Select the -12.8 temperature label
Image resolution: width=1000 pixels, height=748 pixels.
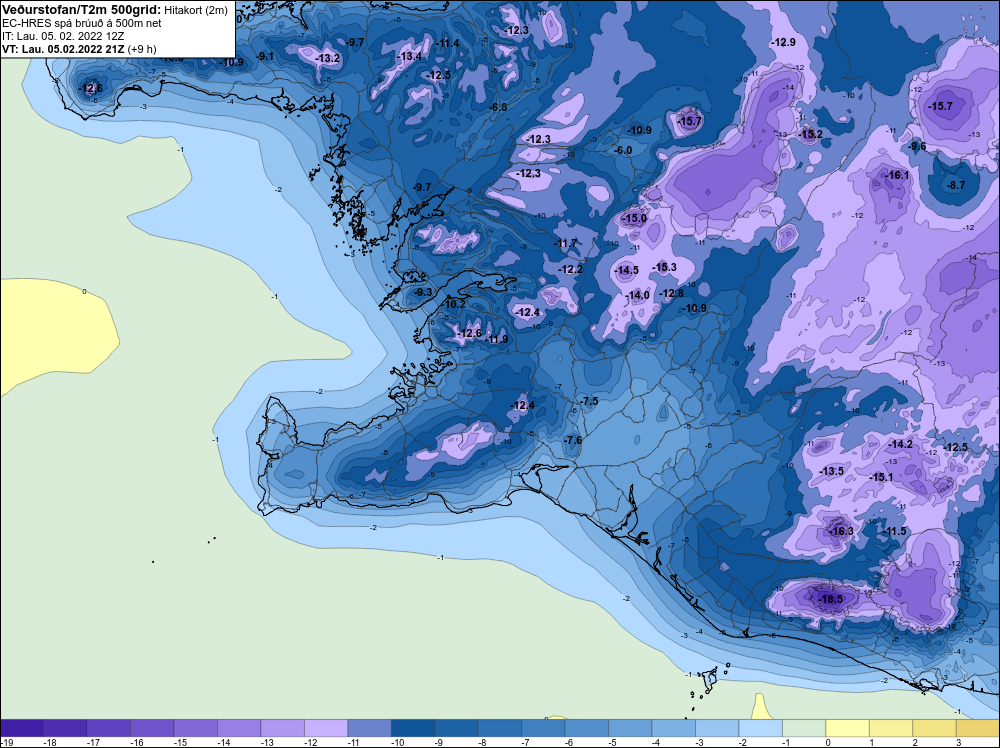tap(671, 293)
